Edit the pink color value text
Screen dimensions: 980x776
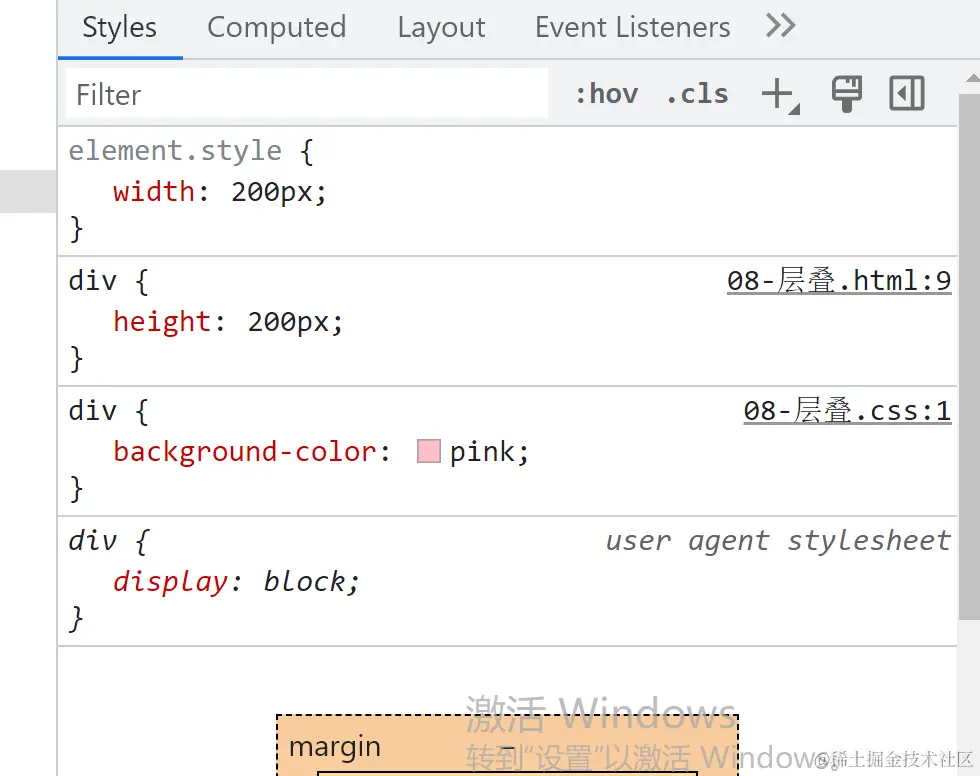coord(482,451)
